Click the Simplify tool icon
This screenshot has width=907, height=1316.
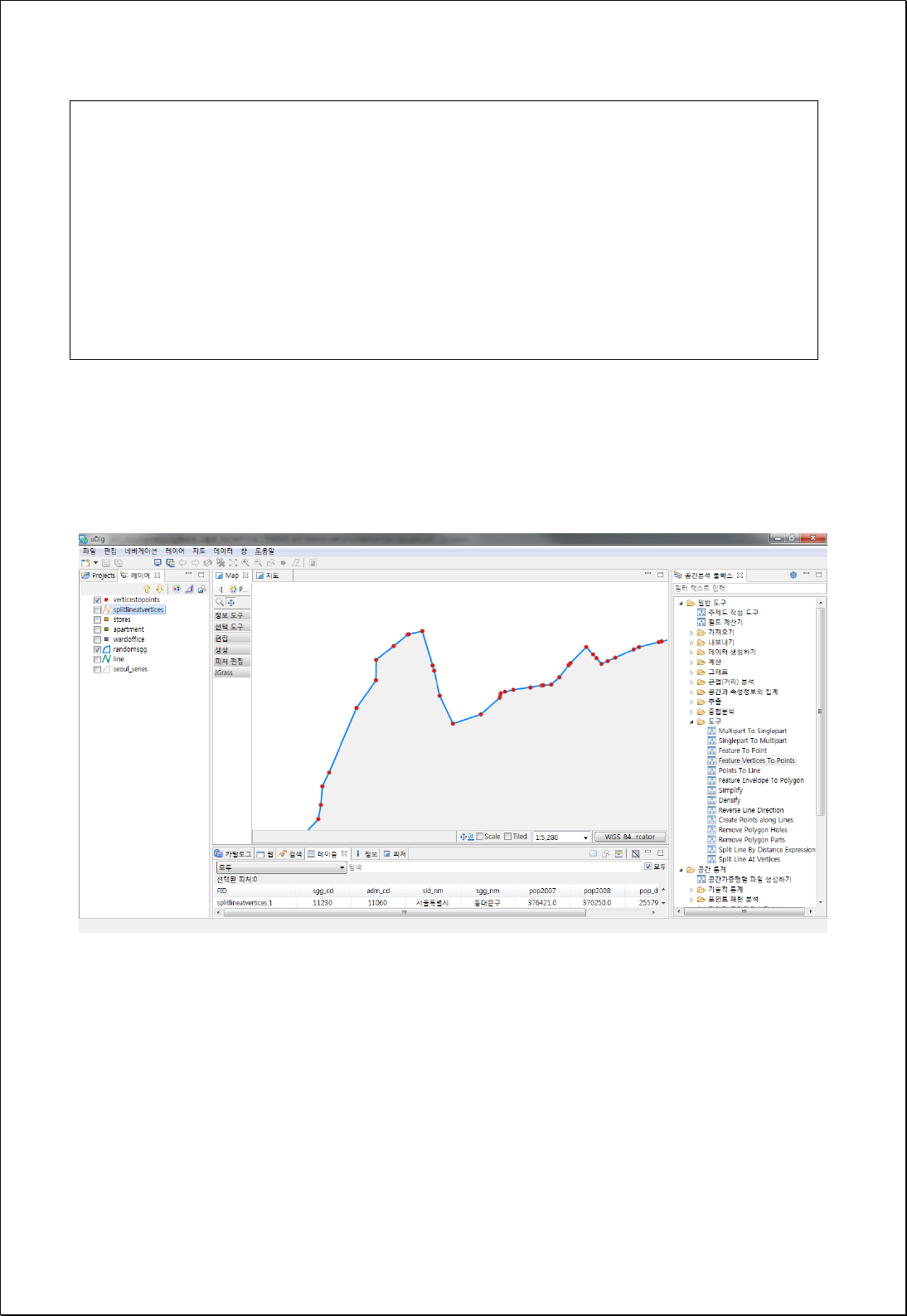coord(711,790)
